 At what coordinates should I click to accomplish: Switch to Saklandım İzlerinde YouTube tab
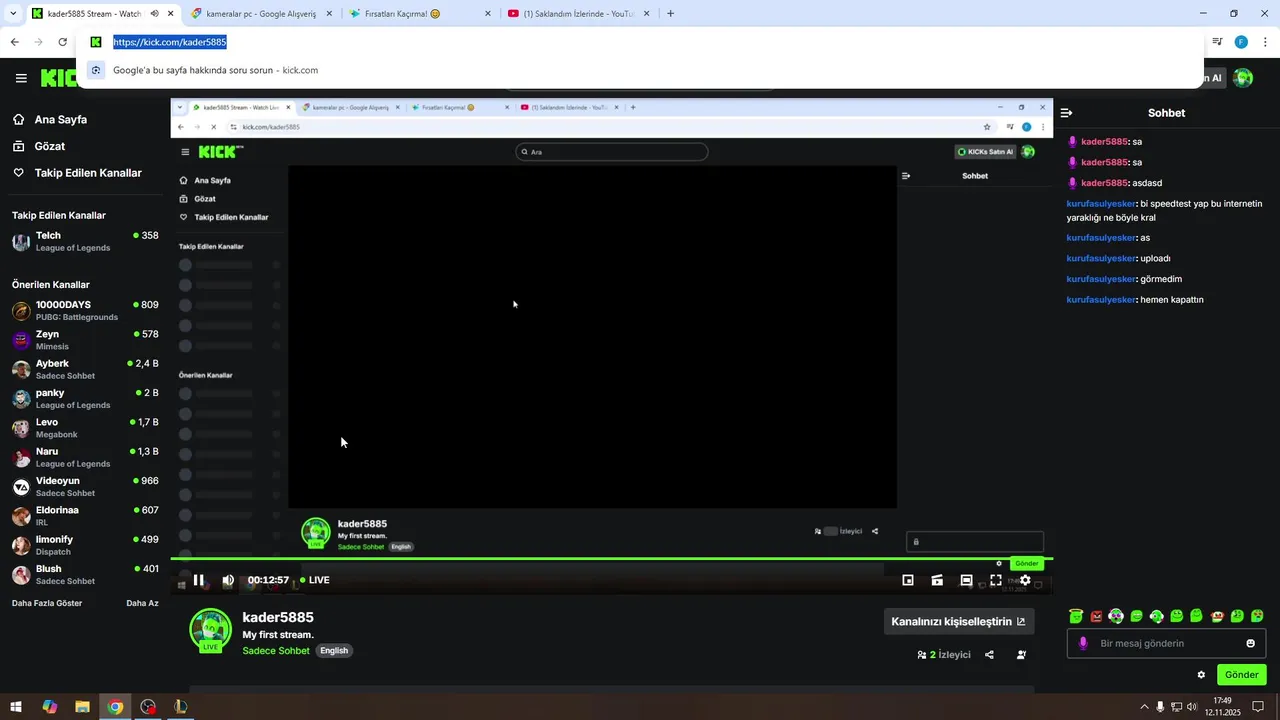[x=577, y=14]
